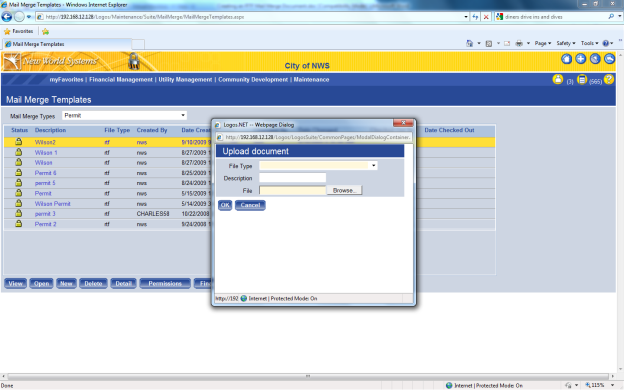Select the Mail Merge Templates browser tab
The image size is (624, 390).
67,44
